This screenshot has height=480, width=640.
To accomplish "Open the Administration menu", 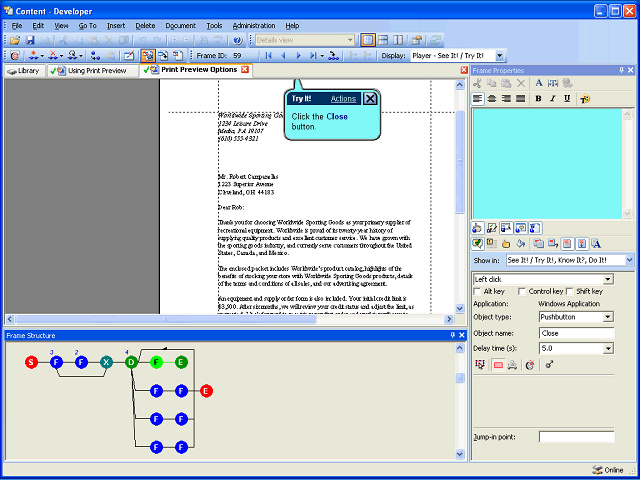I will pyautogui.click(x=254, y=26).
